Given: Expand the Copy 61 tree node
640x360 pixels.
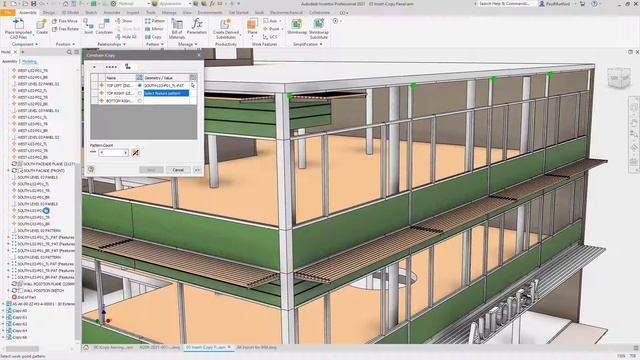Looking at the screenshot, I should [3, 317].
